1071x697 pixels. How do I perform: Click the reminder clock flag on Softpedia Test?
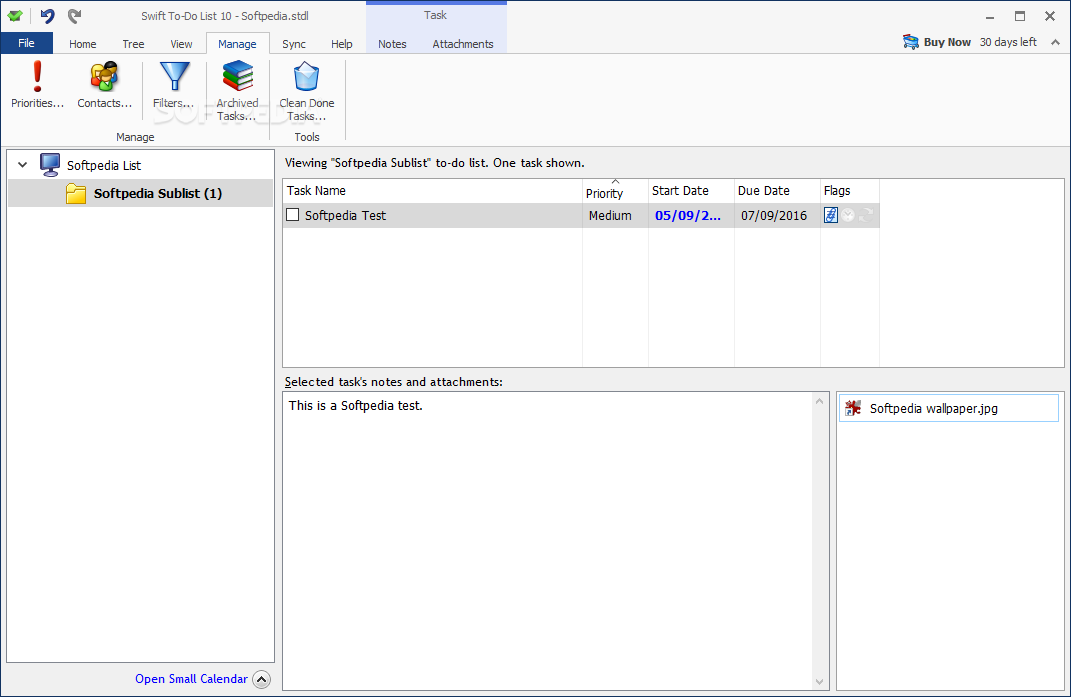click(848, 215)
